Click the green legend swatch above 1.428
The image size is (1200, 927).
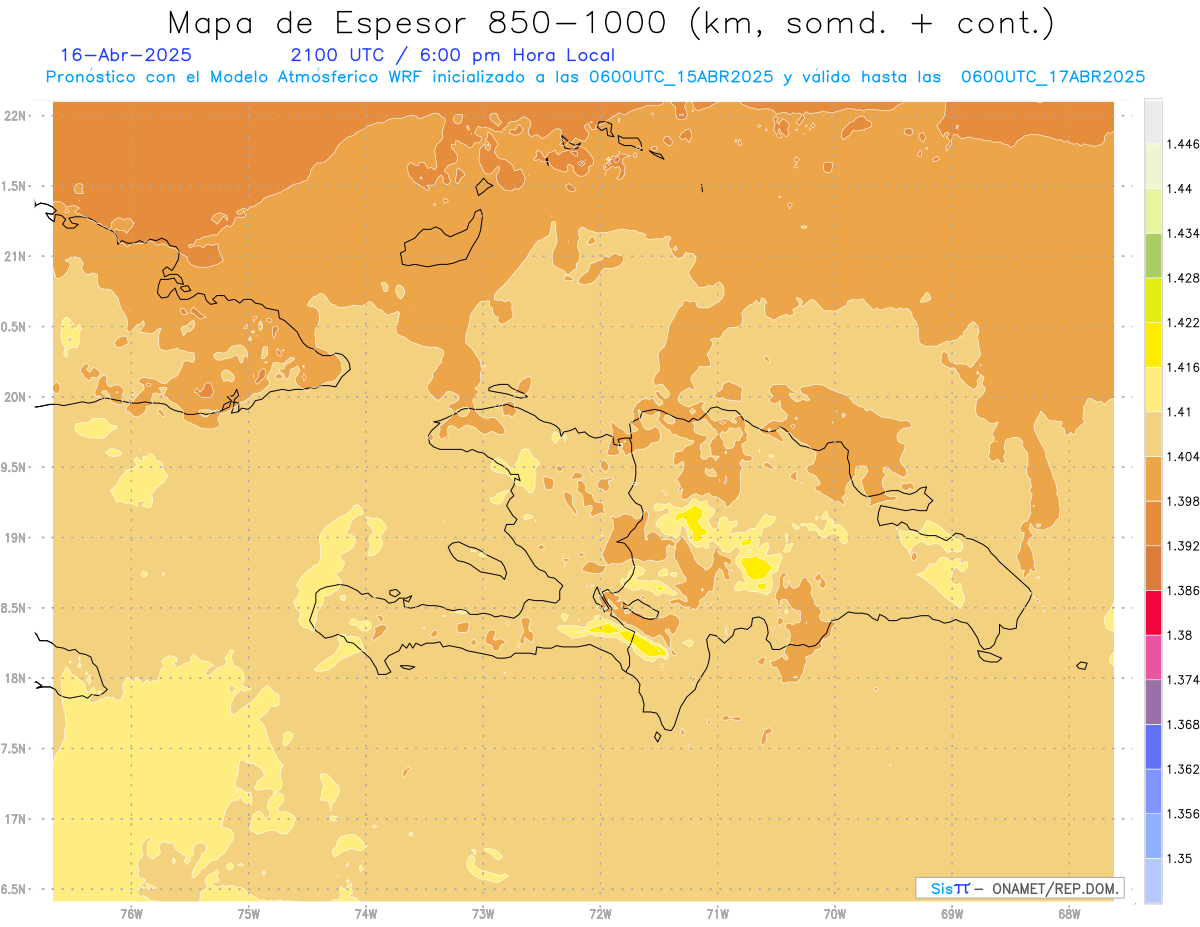tap(1153, 255)
